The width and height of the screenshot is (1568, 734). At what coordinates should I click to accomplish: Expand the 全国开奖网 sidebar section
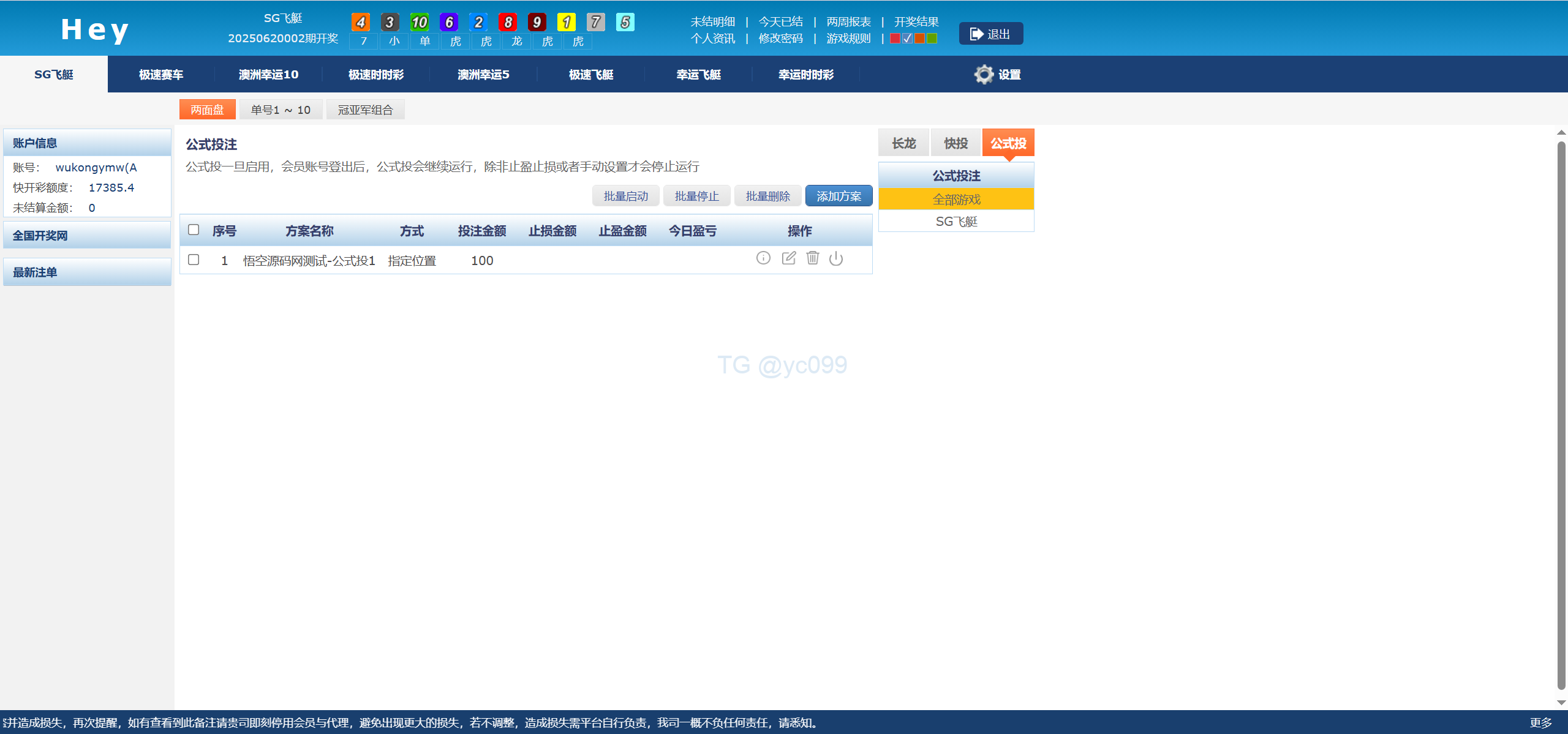pyautogui.click(x=87, y=236)
